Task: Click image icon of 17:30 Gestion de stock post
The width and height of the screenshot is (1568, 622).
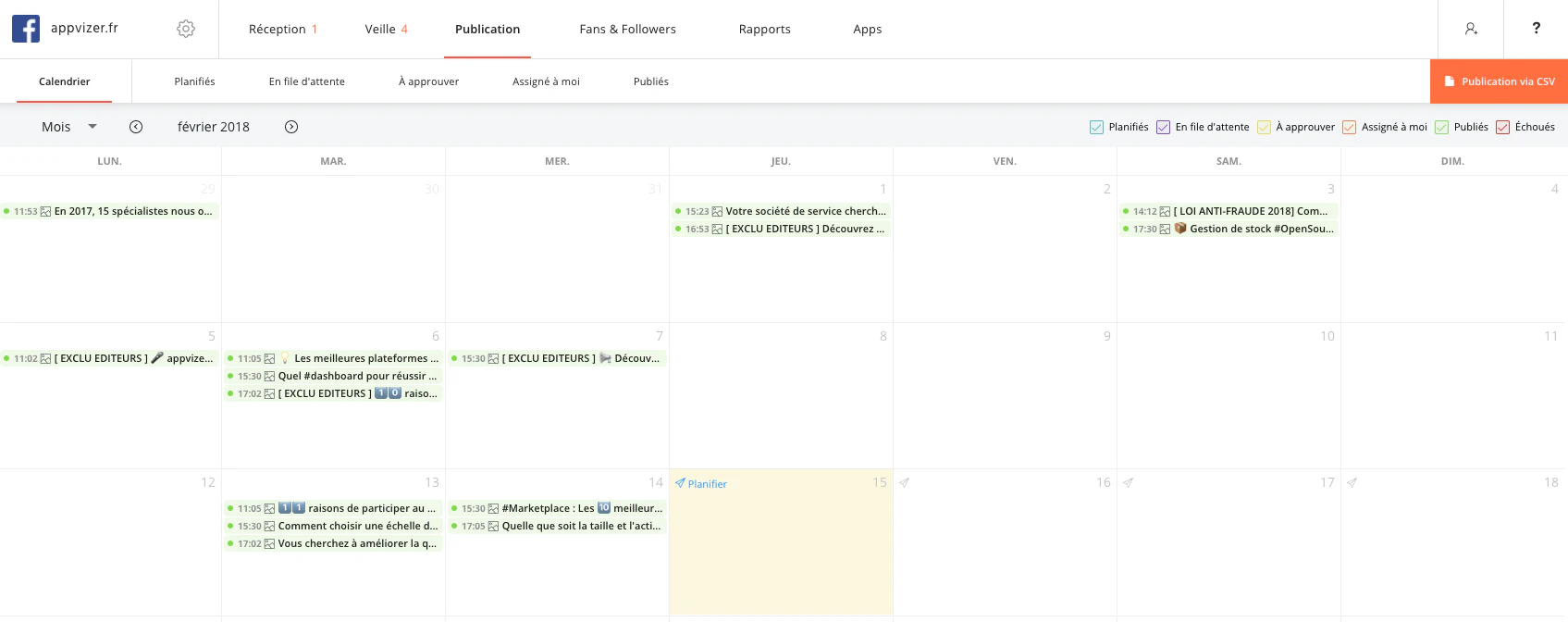Action: pos(1165,230)
